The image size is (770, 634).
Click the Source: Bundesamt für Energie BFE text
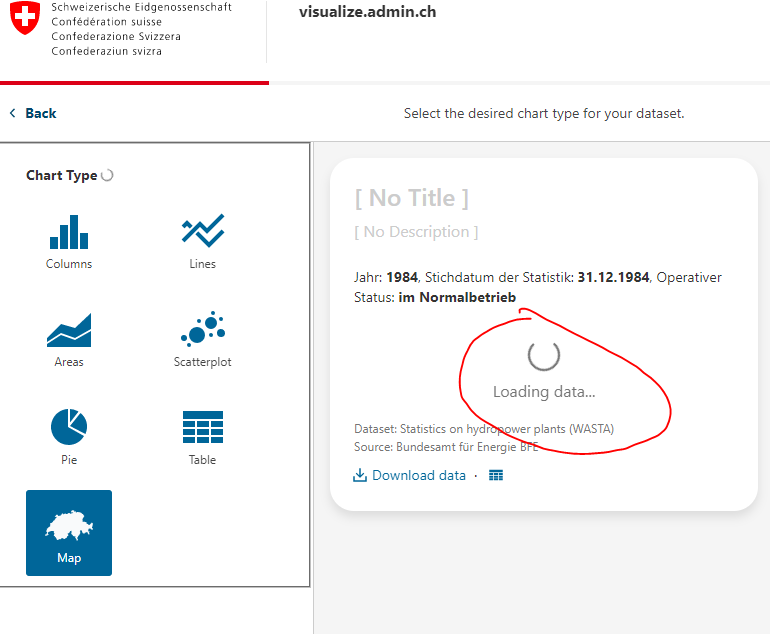tap(446, 447)
